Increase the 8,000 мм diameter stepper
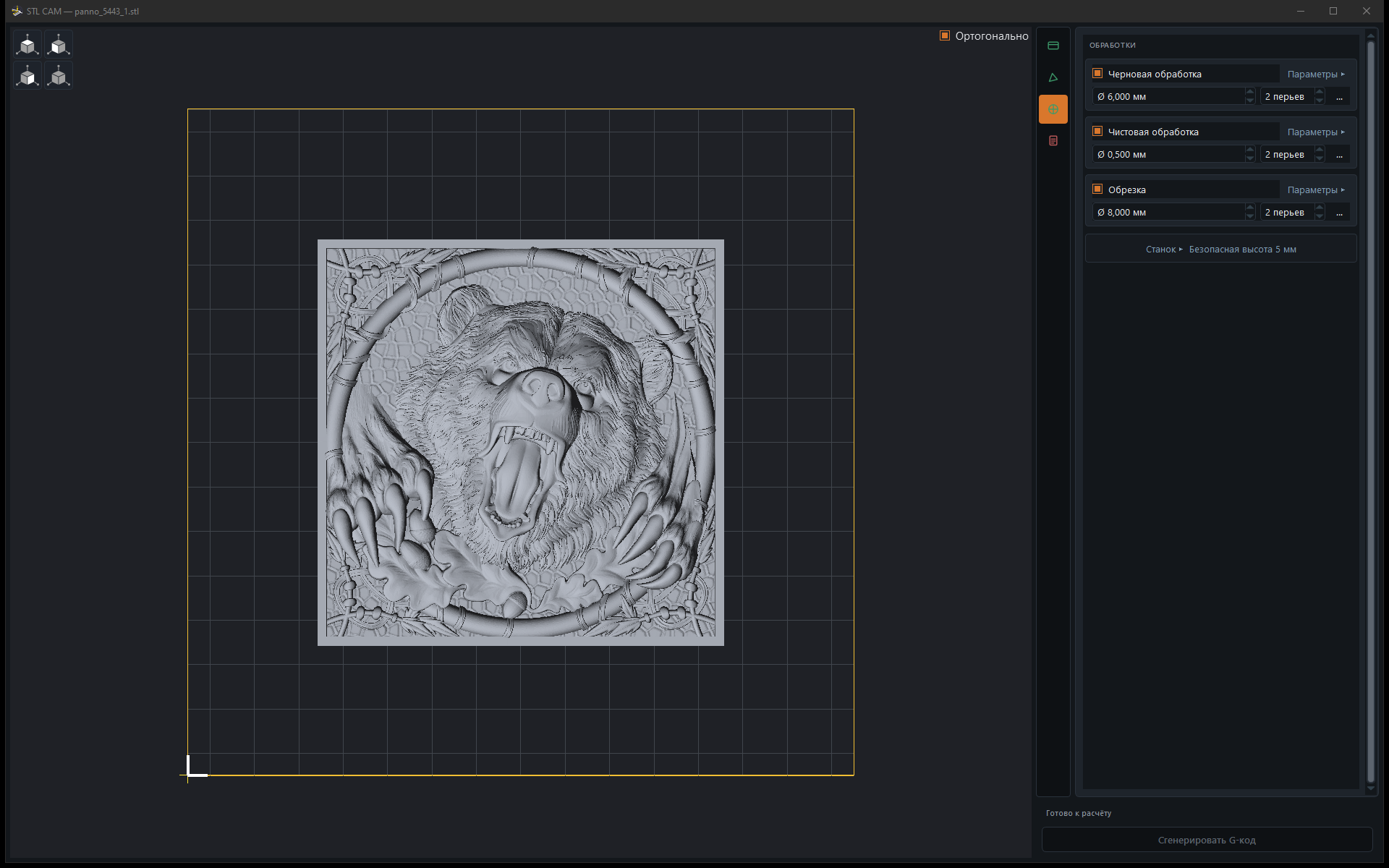 [1250, 208]
